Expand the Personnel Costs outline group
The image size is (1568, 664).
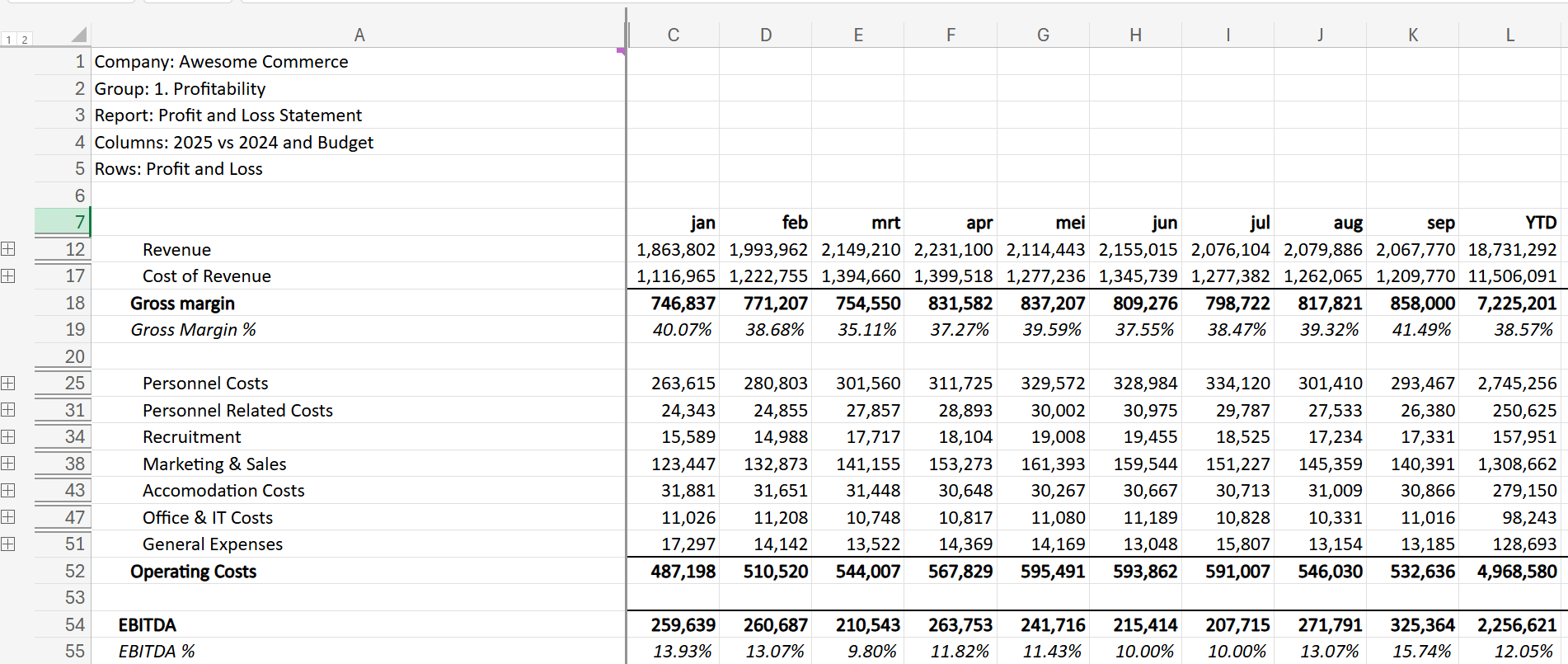[8, 383]
